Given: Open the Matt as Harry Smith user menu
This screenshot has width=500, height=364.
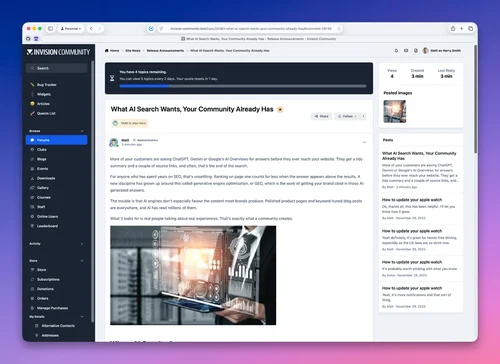Looking at the screenshot, I should 442,51.
